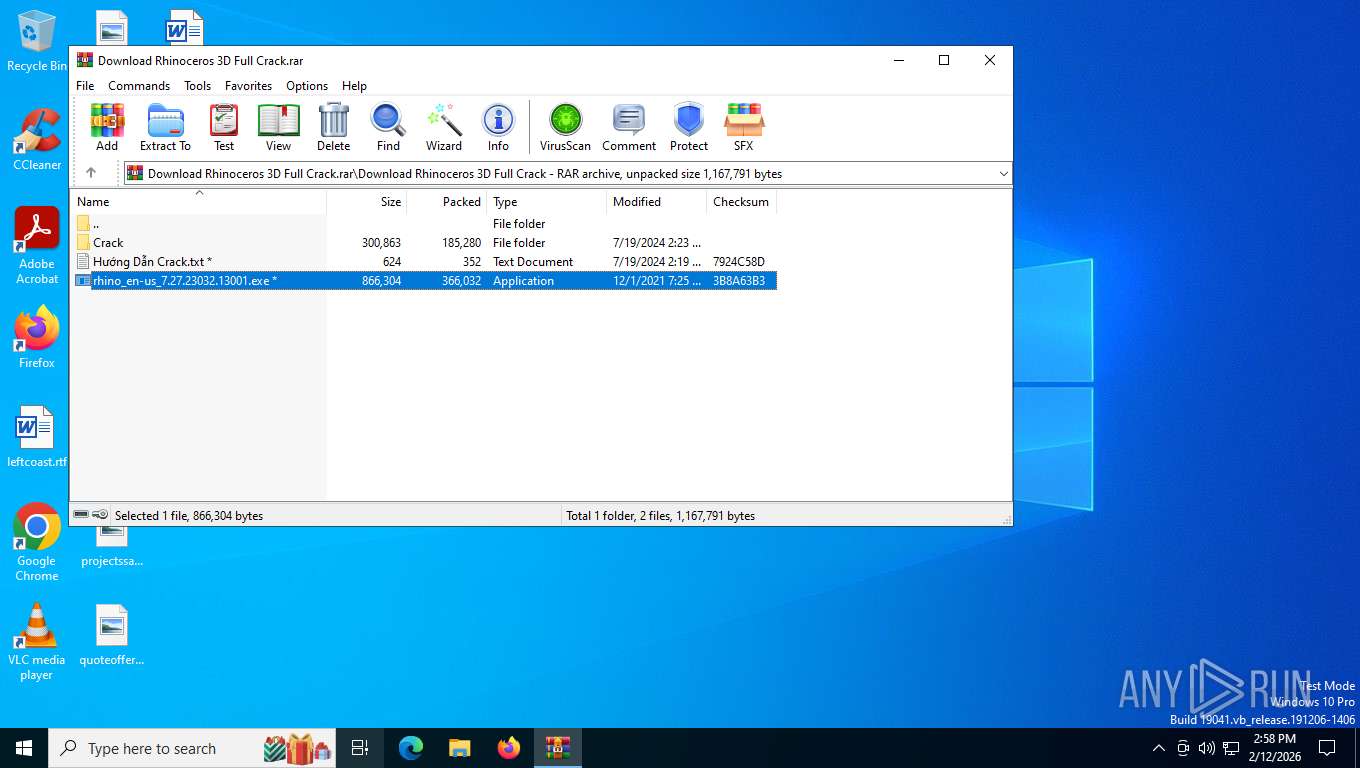This screenshot has height=768, width=1360.
Task: Open the notification center icon
Action: (x=1327, y=748)
